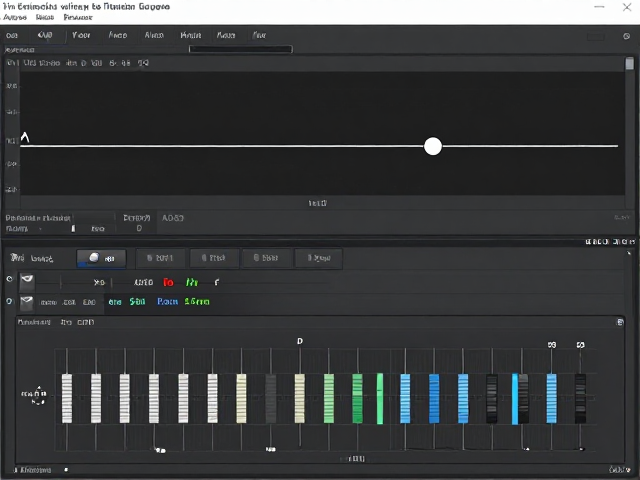Click the green label beside the red label
This screenshot has height=480, width=640.
pos(192,282)
